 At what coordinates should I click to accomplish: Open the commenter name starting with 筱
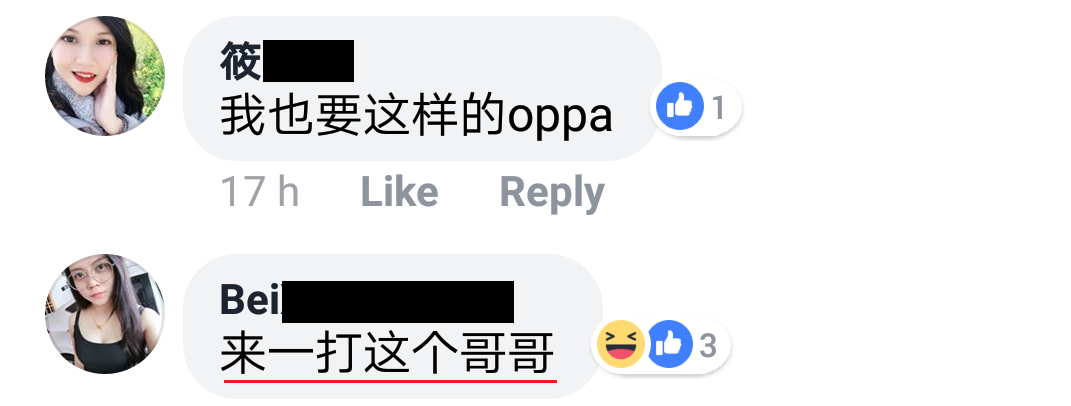coord(287,62)
